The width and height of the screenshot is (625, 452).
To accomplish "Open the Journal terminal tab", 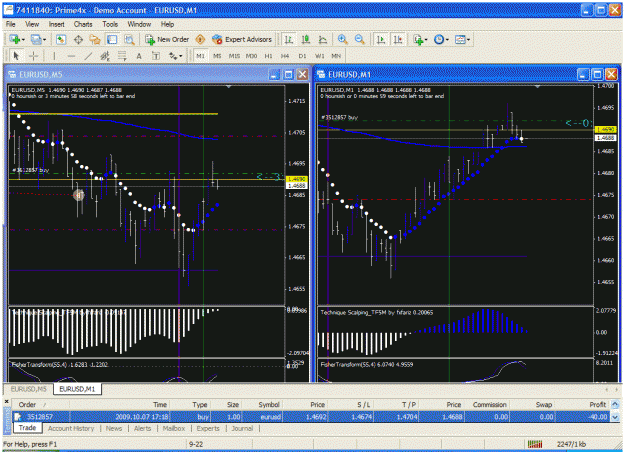I will (x=242, y=428).
